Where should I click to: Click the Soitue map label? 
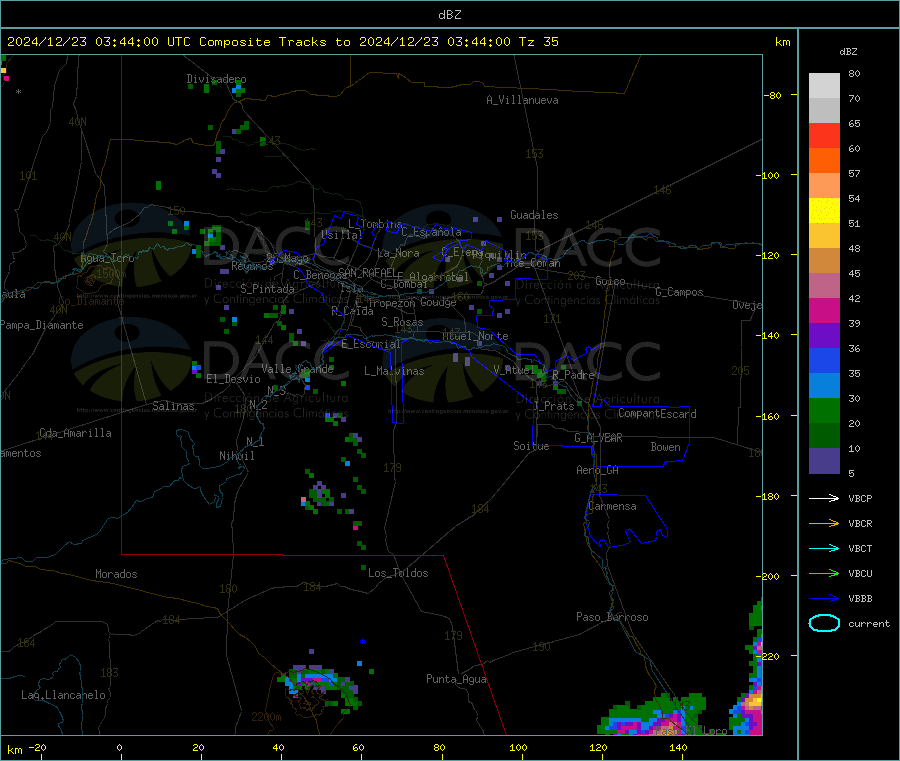pos(531,446)
